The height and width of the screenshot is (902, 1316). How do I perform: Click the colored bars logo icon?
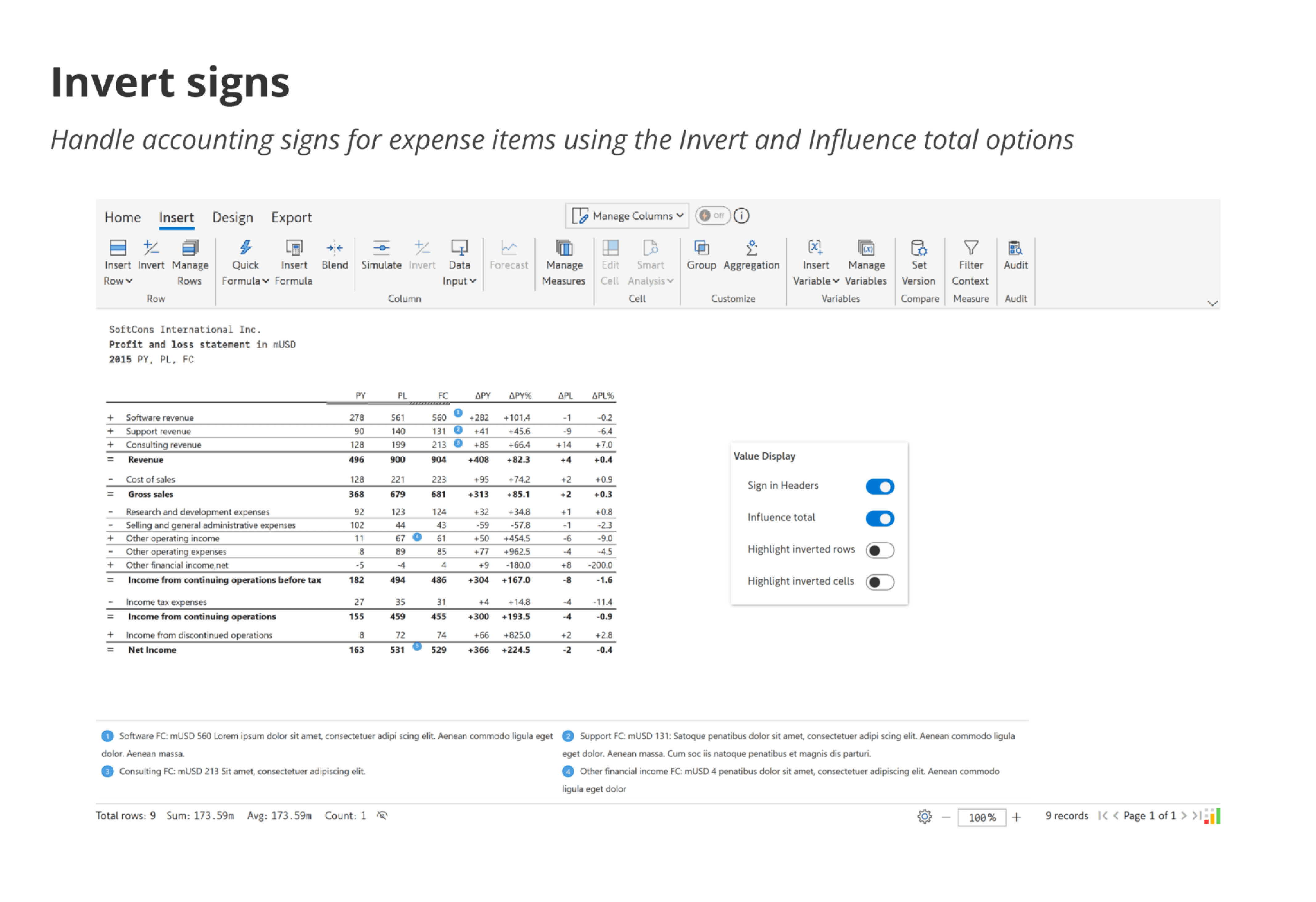coord(1212,816)
